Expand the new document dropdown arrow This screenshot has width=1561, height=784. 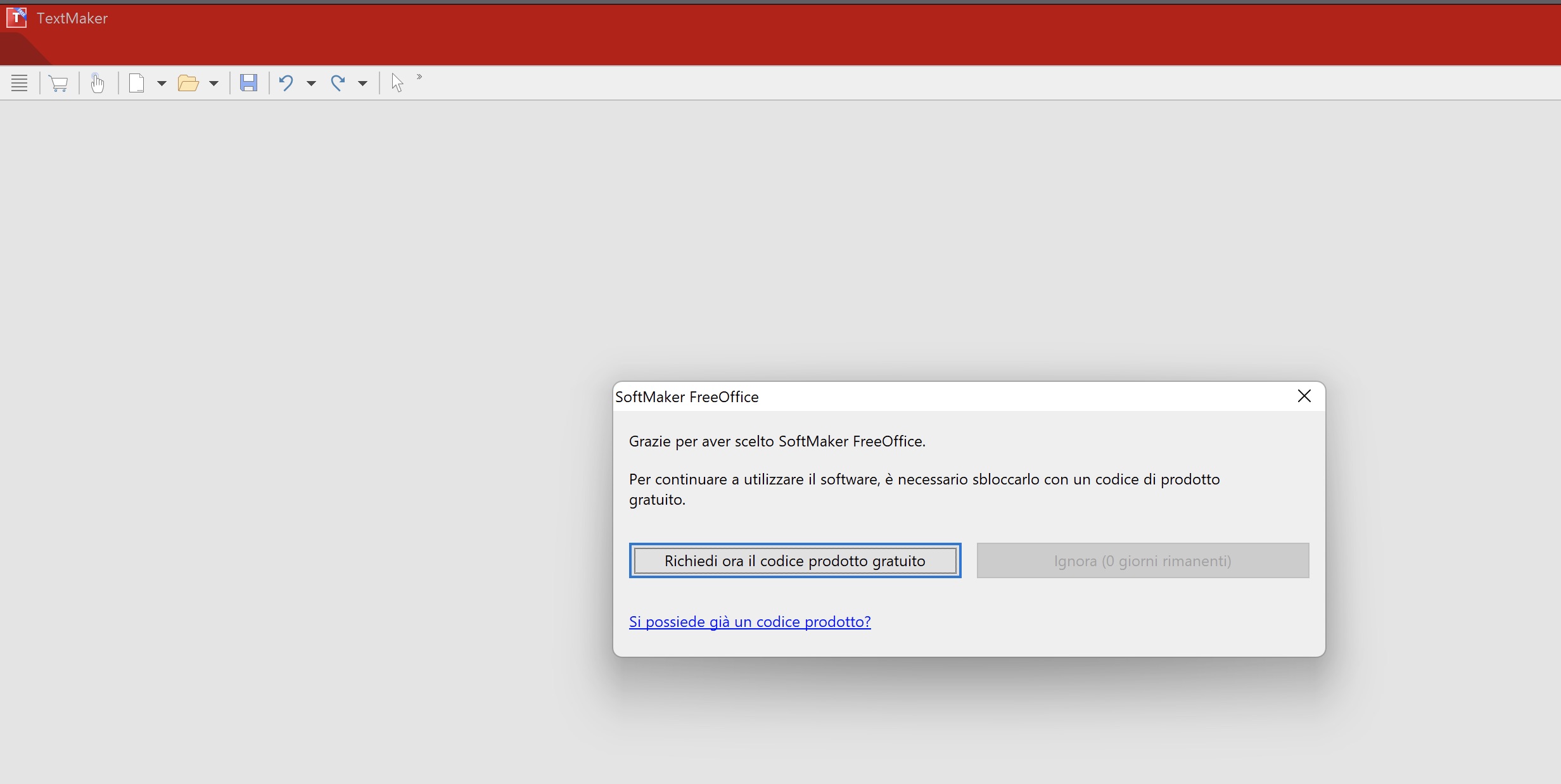(162, 84)
